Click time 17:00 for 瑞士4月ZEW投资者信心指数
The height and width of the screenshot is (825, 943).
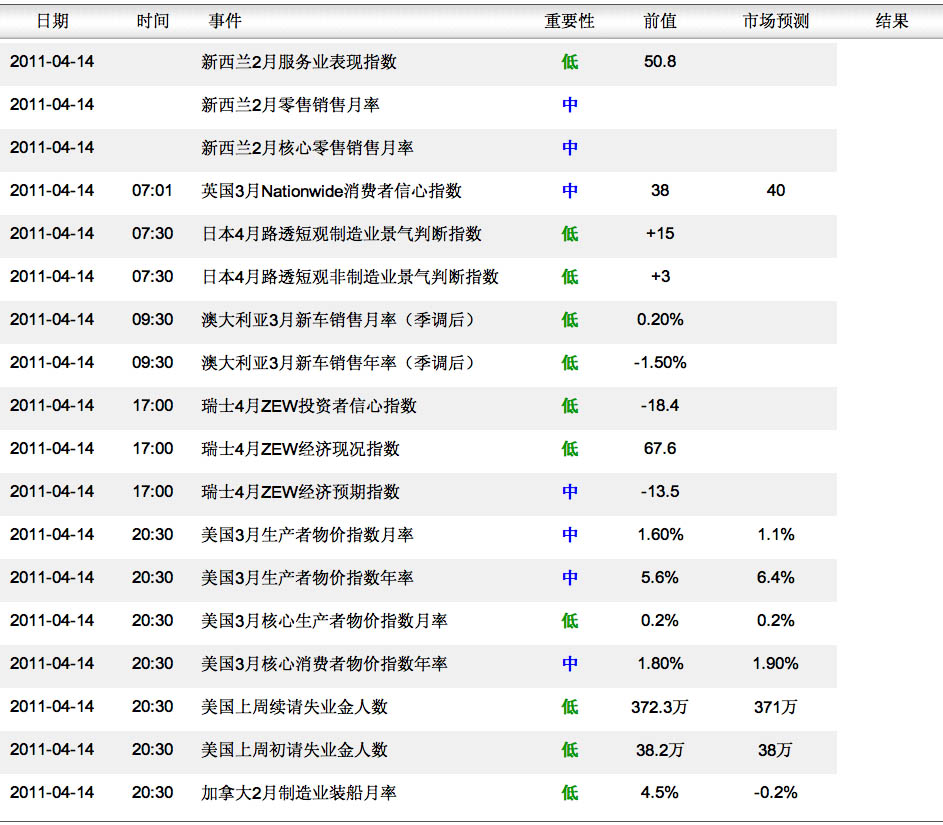coord(152,405)
